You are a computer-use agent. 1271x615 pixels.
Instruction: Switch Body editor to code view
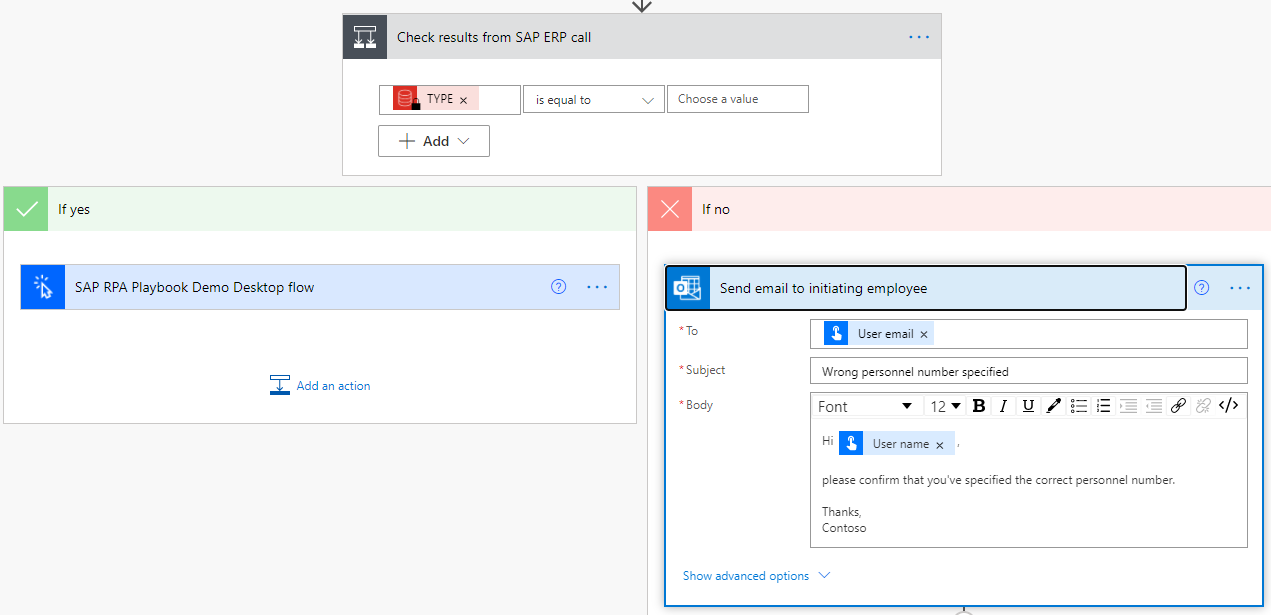click(x=1229, y=406)
